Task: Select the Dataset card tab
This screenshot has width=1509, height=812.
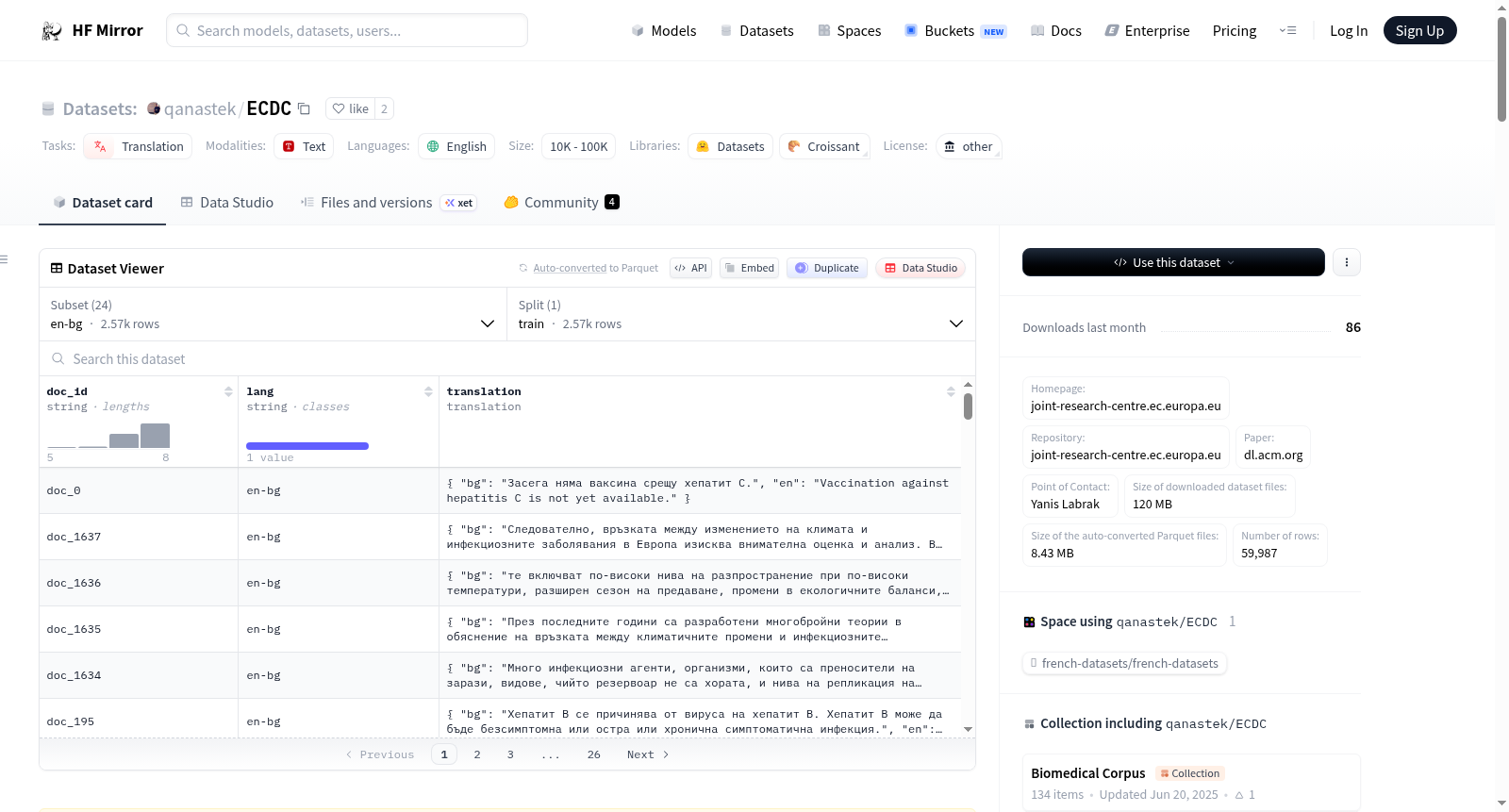Action: 102,202
